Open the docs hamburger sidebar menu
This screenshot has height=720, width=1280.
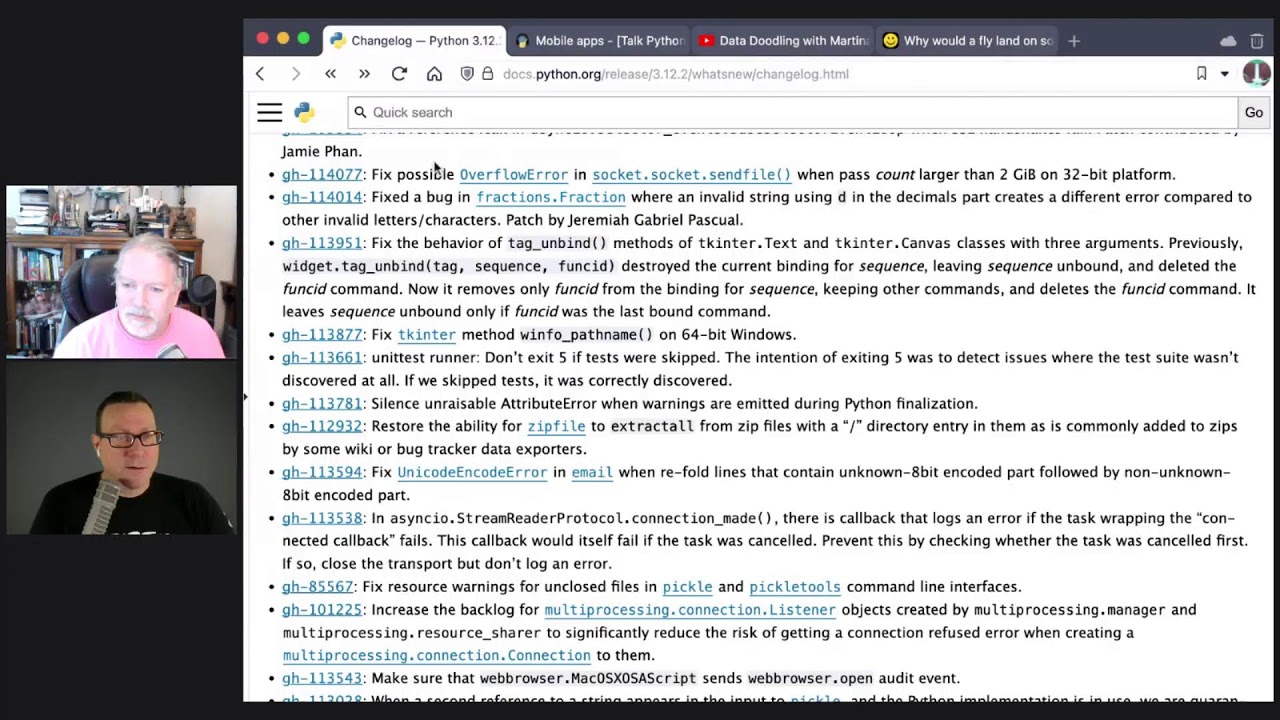[x=270, y=112]
